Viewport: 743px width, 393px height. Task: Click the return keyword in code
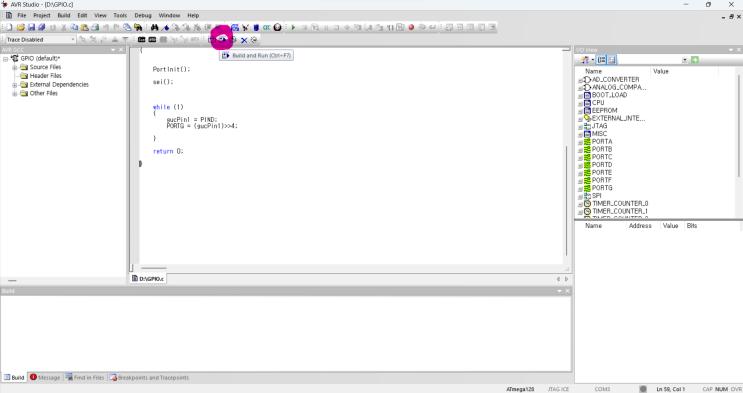pyautogui.click(x=163, y=151)
